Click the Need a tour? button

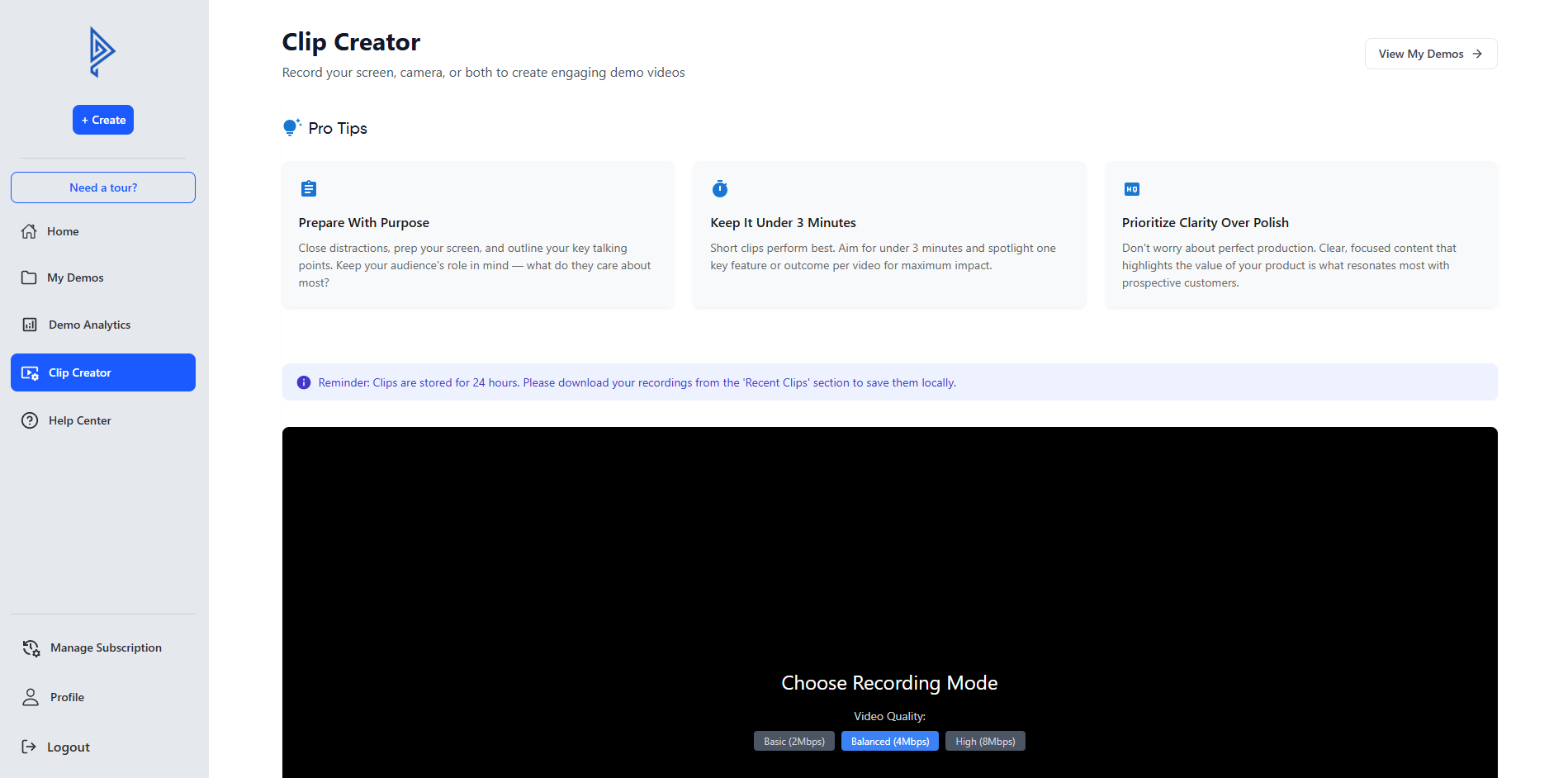pyautogui.click(x=103, y=187)
